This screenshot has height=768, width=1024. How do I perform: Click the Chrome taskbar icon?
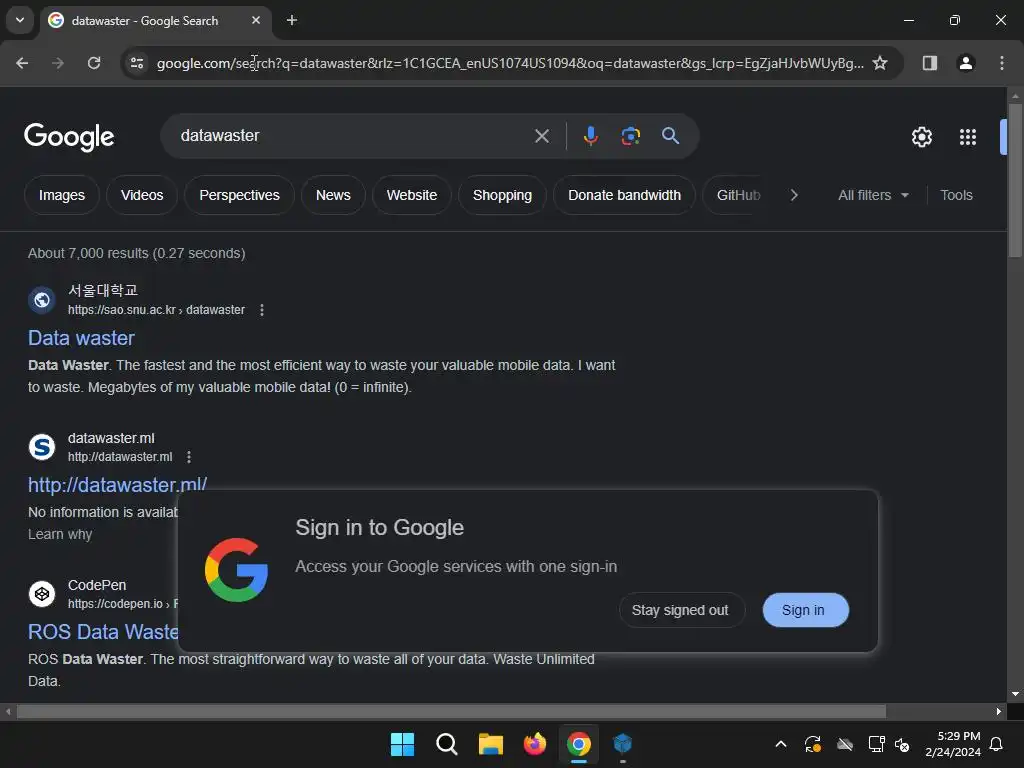coord(579,744)
